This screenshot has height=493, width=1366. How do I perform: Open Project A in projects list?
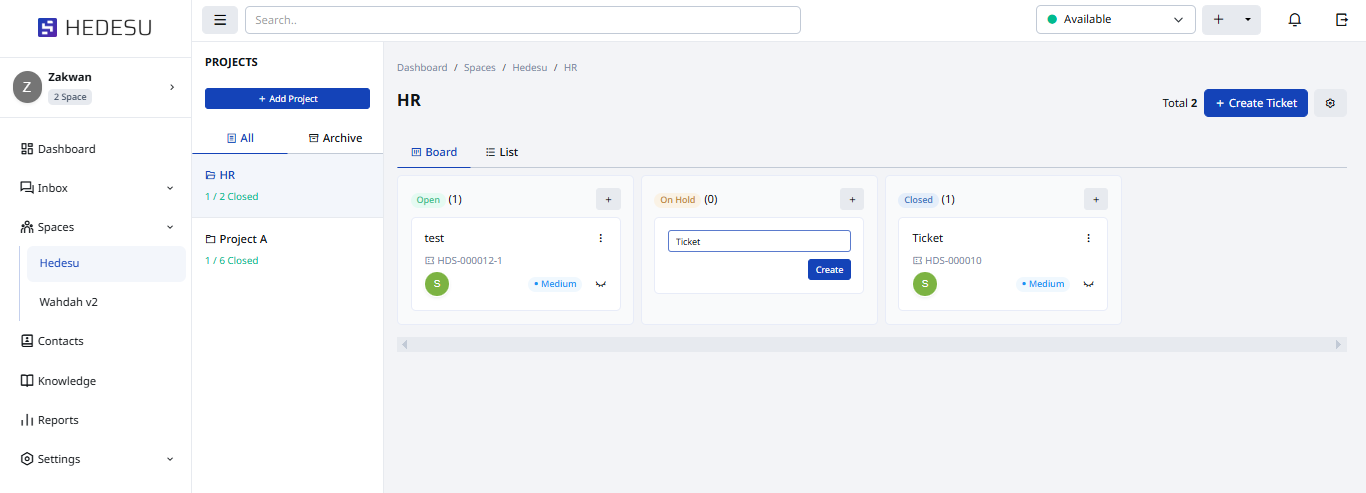point(243,240)
